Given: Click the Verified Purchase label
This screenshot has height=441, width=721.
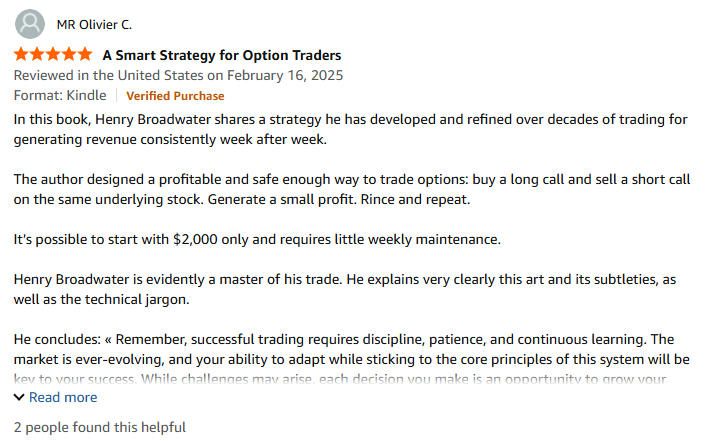Looking at the screenshot, I should pyautogui.click(x=175, y=96).
